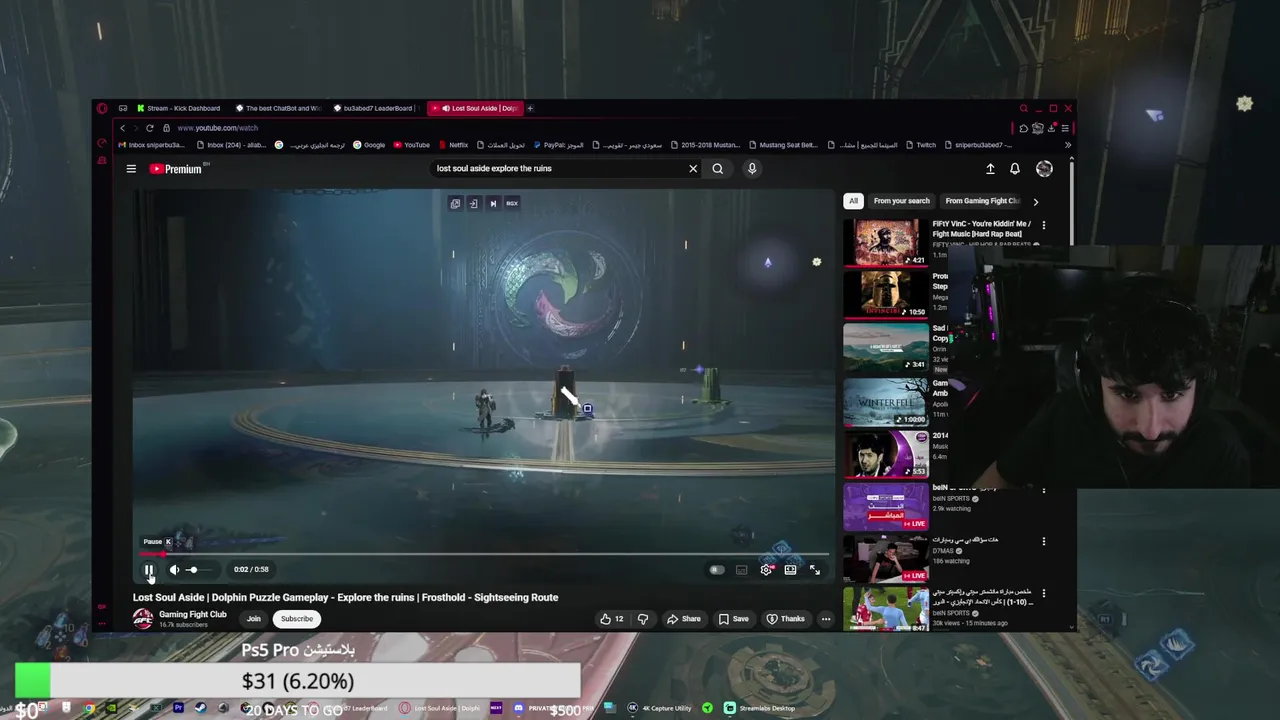Open the Netflix bookmark
This screenshot has width=1280, height=720.
pyautogui.click(x=453, y=145)
